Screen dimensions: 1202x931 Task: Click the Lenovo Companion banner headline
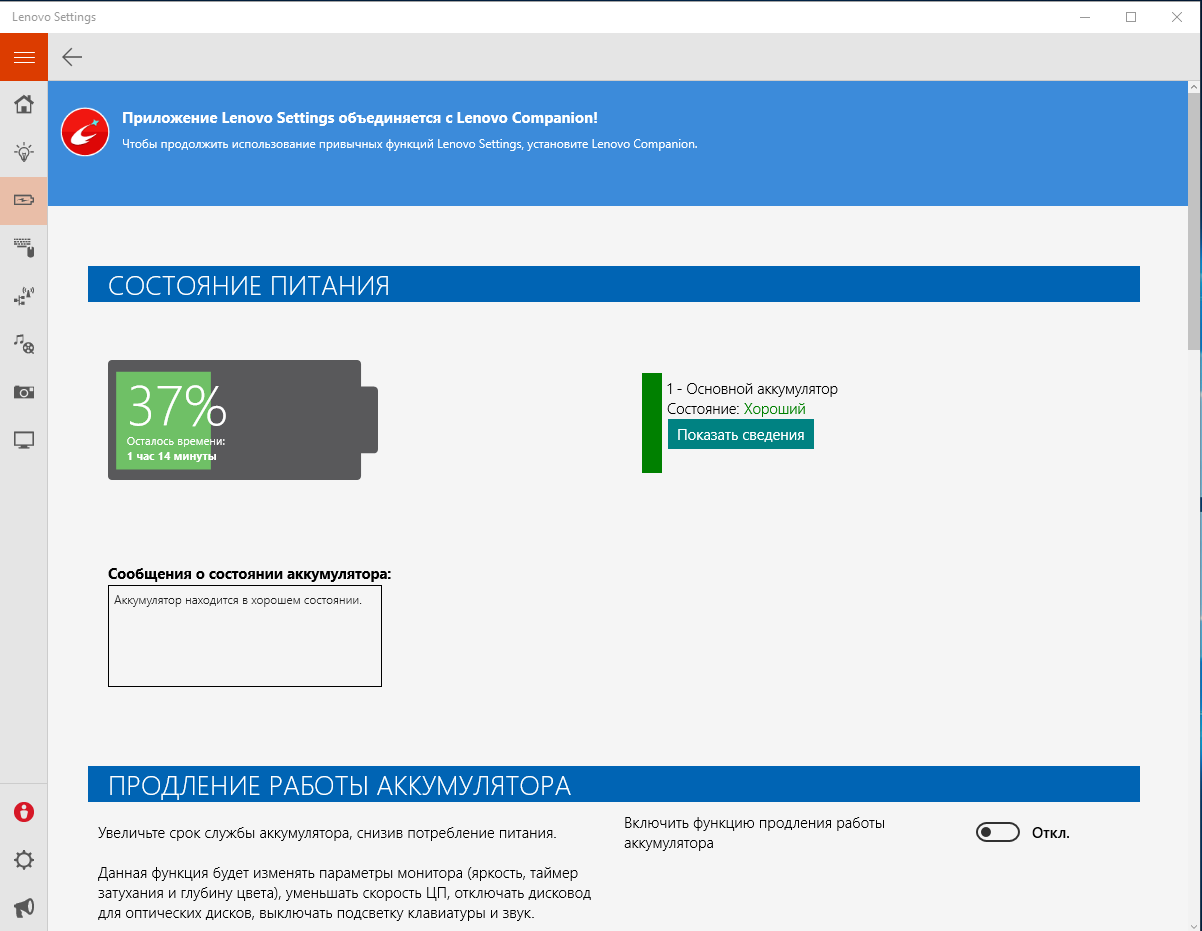pos(360,118)
